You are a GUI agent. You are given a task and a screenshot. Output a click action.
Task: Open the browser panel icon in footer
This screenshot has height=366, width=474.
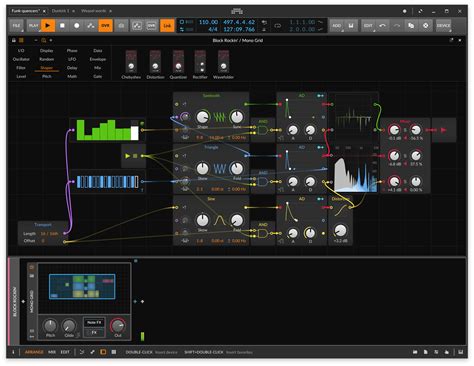pos(415,352)
